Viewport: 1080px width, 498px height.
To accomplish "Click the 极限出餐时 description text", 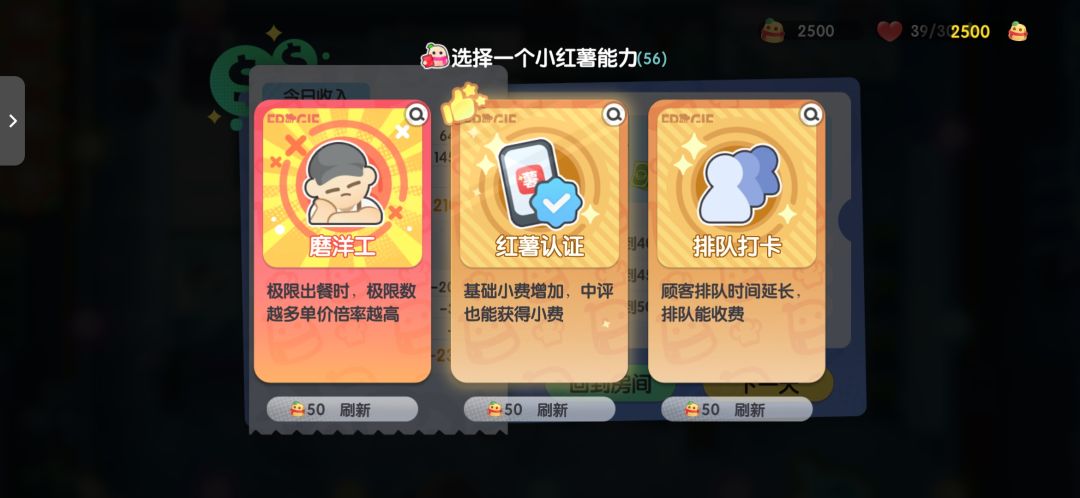I will pos(342,302).
